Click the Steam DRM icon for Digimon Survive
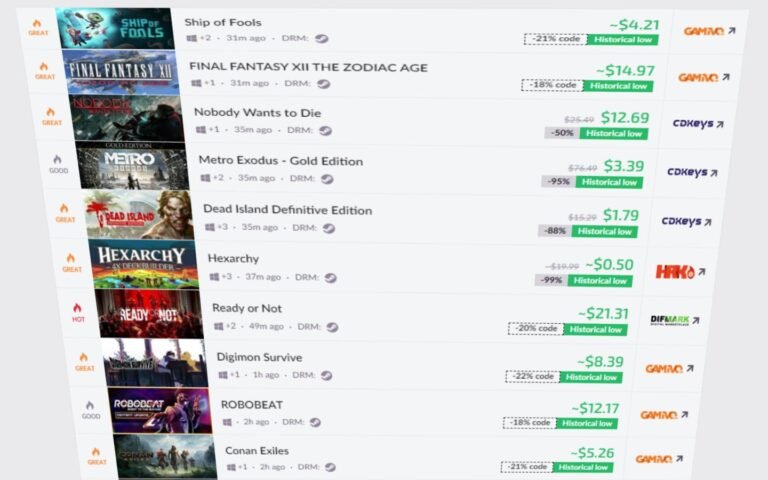This screenshot has width=768, height=480. [327, 376]
